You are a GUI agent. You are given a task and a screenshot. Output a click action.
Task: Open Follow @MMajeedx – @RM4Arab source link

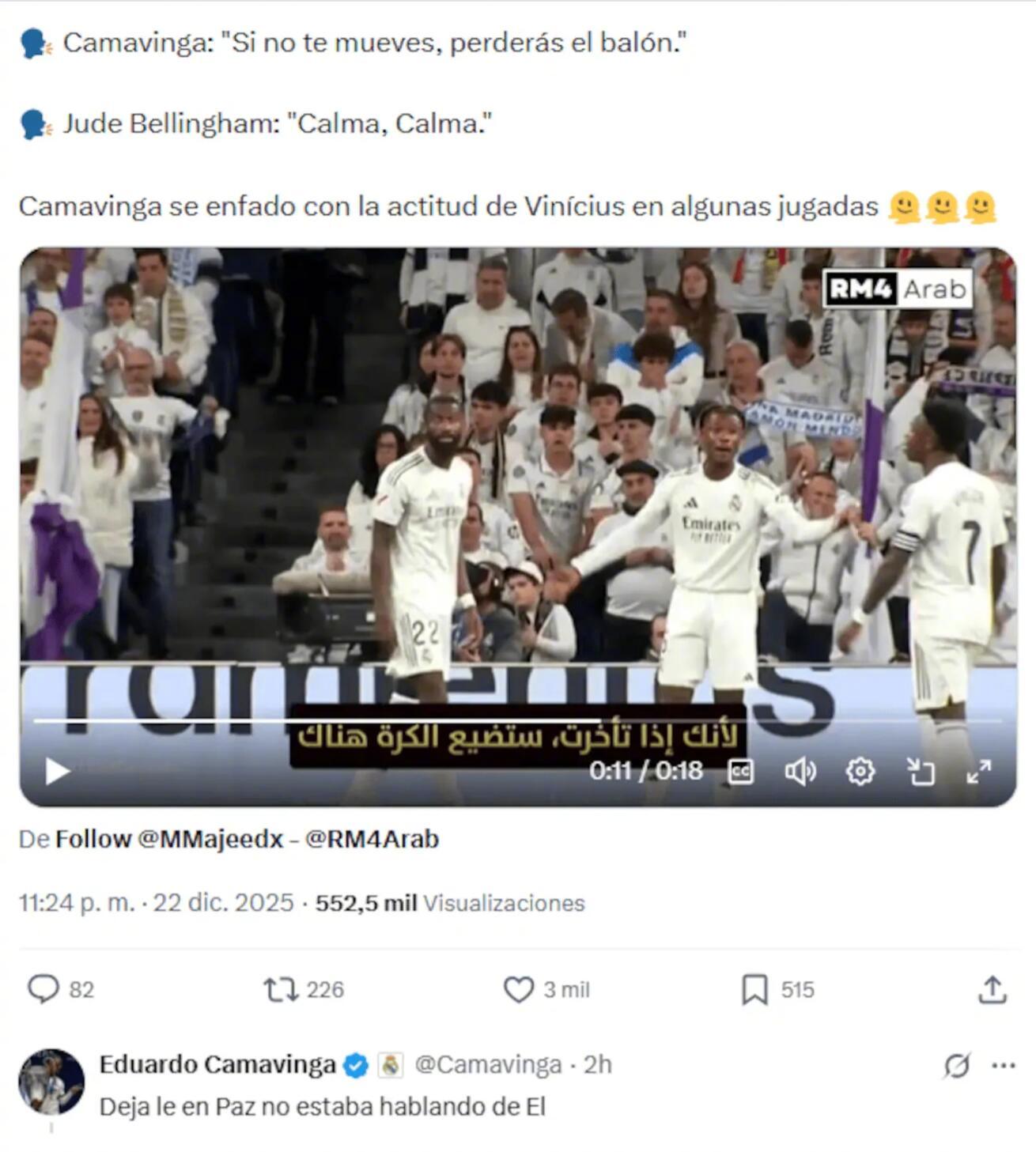click(x=247, y=839)
